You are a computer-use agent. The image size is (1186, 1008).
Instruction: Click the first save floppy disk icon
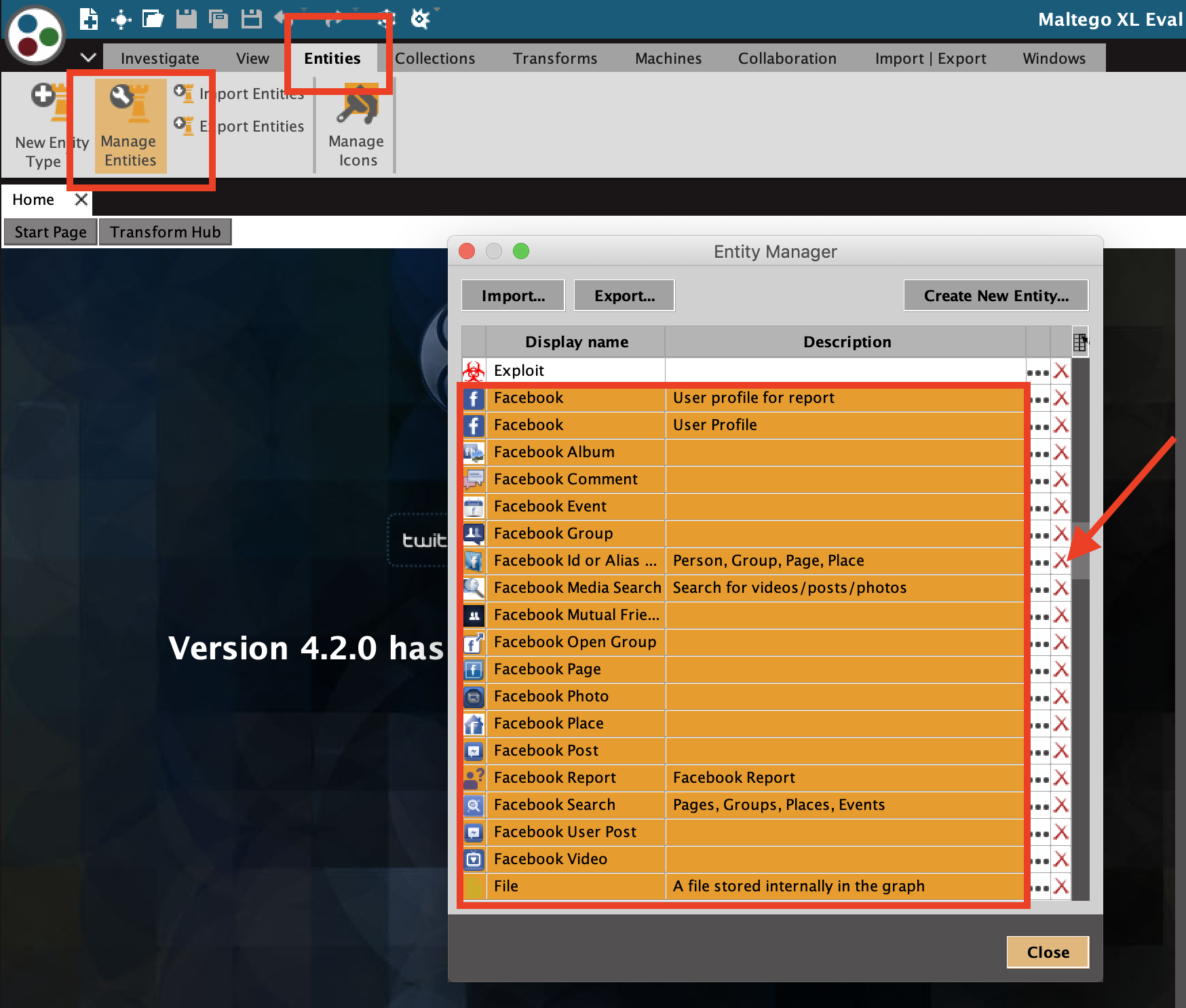coord(186,18)
